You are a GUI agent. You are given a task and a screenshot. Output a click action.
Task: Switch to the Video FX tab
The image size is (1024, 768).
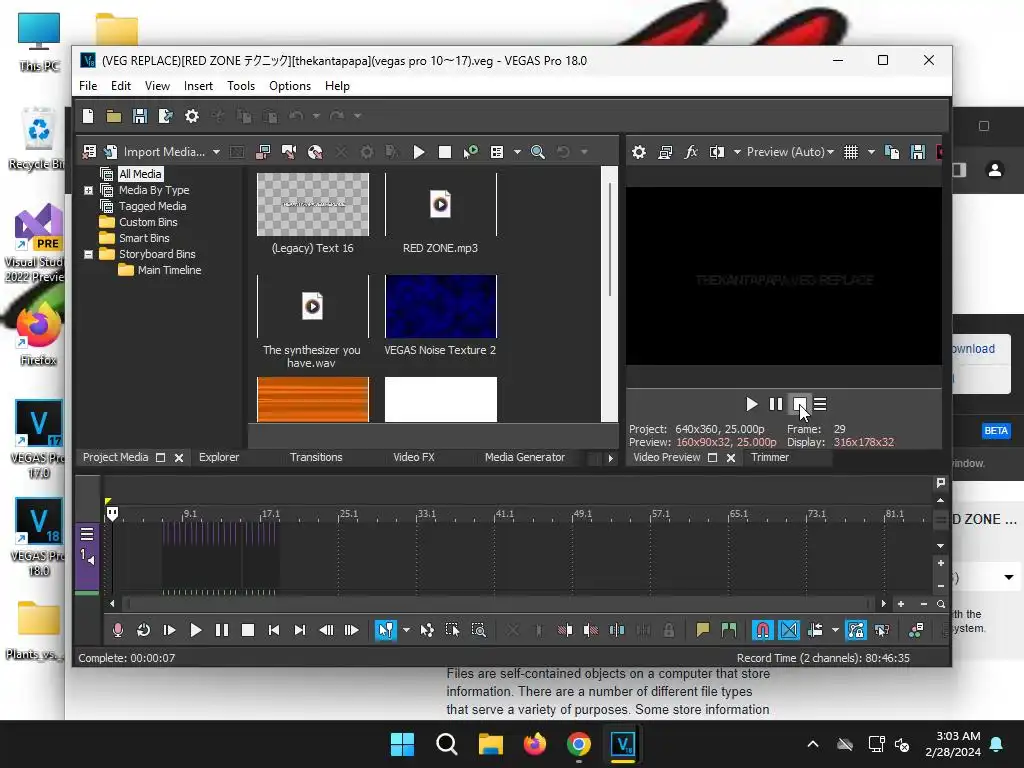[x=413, y=457]
